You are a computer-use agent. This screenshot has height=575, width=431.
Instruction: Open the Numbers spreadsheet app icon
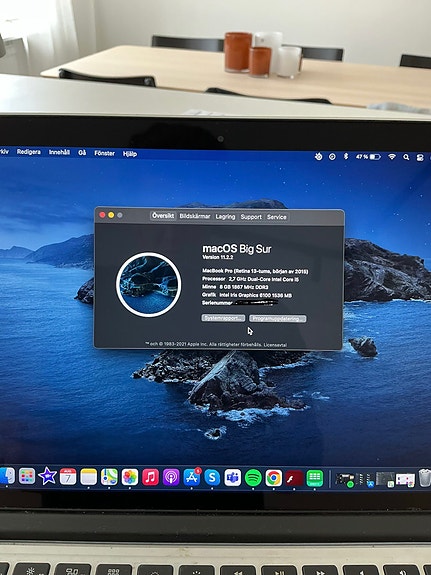coord(315,478)
